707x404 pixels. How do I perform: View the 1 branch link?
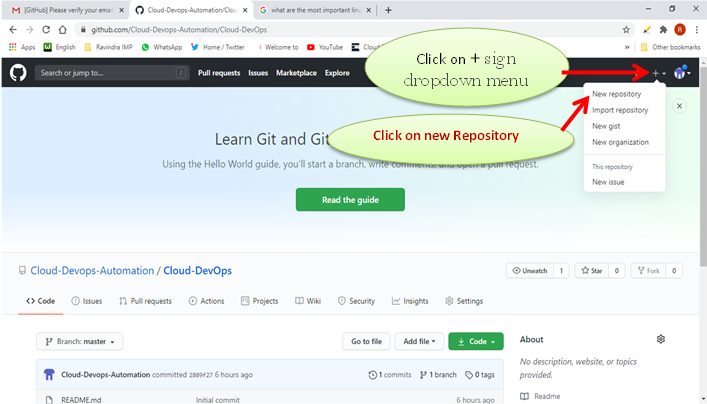point(438,375)
